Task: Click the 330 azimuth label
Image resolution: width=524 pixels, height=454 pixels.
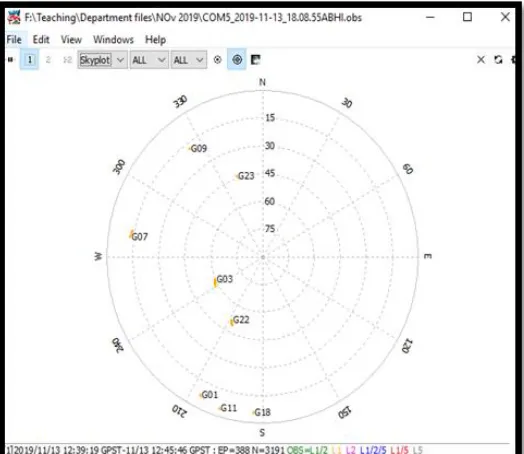Action: pos(180,102)
